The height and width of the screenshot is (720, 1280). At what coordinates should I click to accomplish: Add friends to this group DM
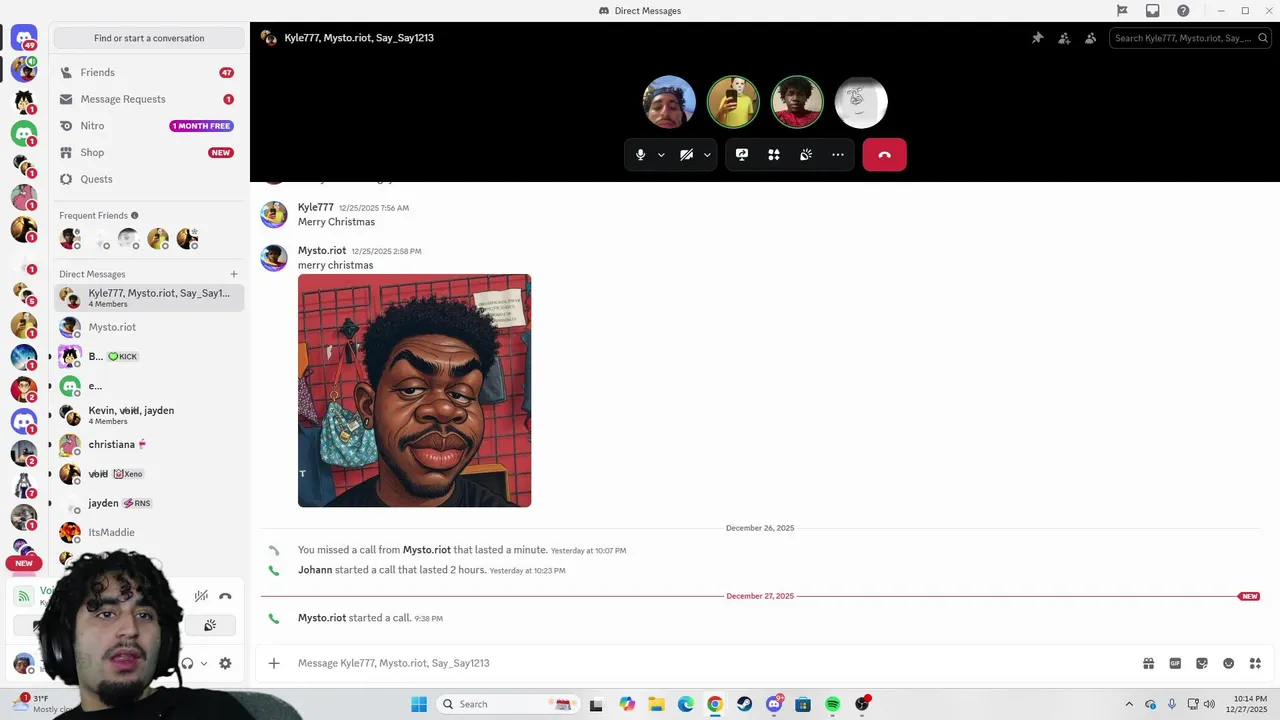(1064, 38)
